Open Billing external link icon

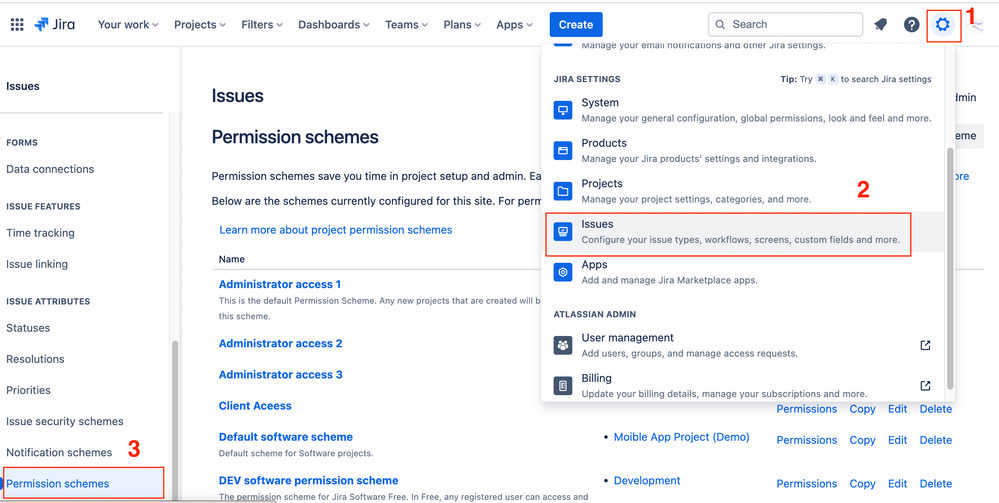point(926,386)
